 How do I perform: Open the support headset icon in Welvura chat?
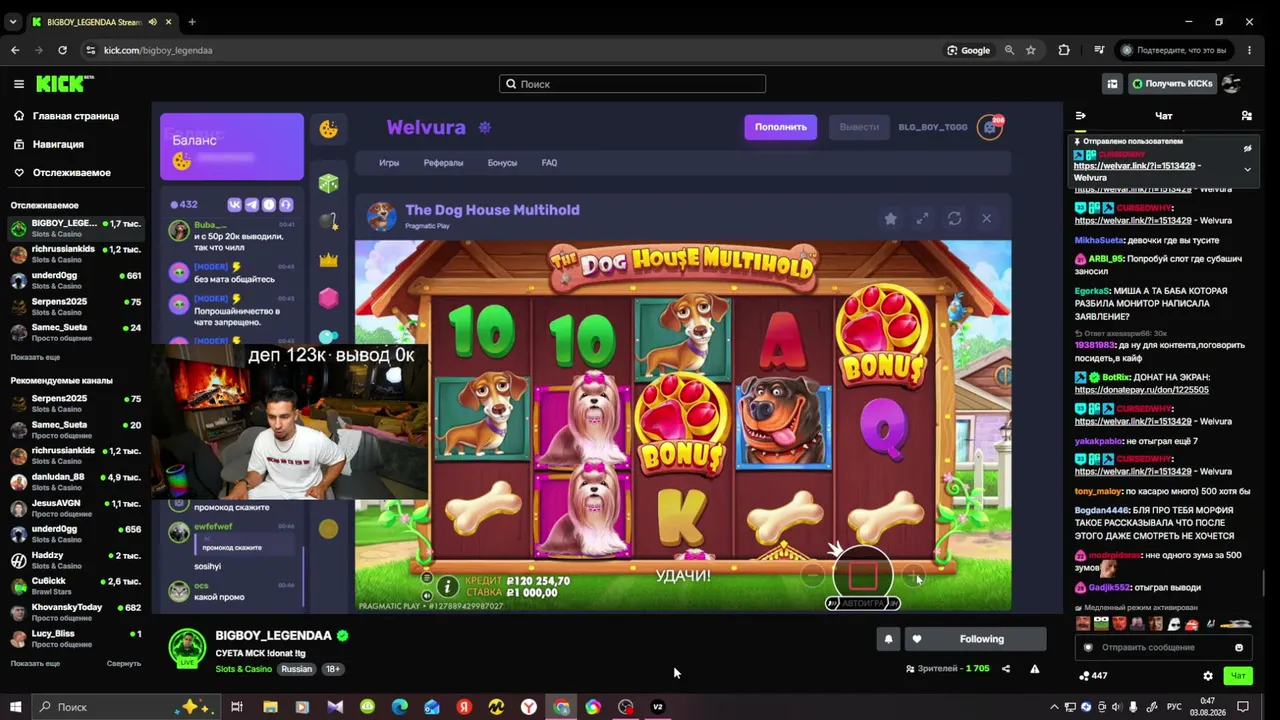[286, 205]
